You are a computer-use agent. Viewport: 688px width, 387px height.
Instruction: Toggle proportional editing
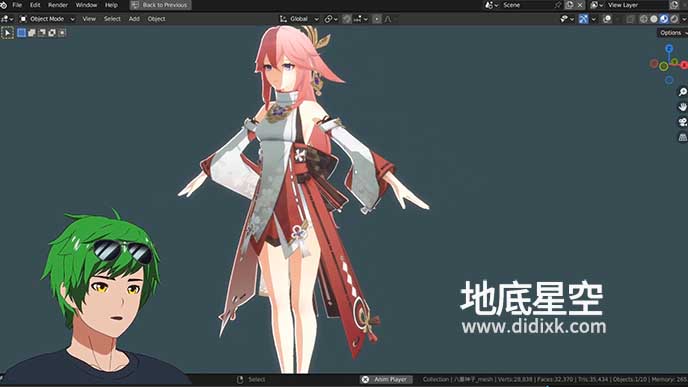[x=377, y=19]
